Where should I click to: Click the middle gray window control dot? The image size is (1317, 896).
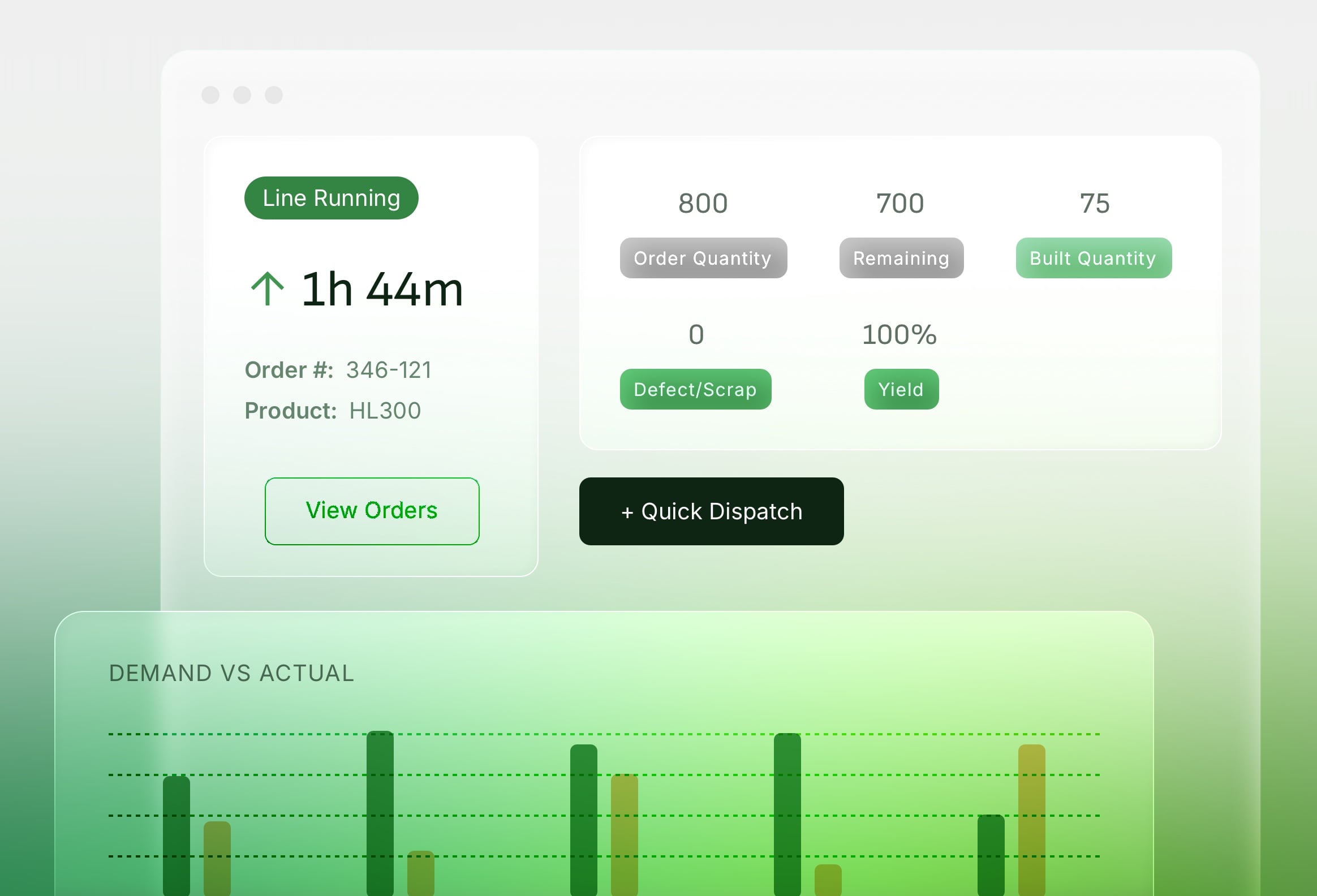(x=242, y=94)
